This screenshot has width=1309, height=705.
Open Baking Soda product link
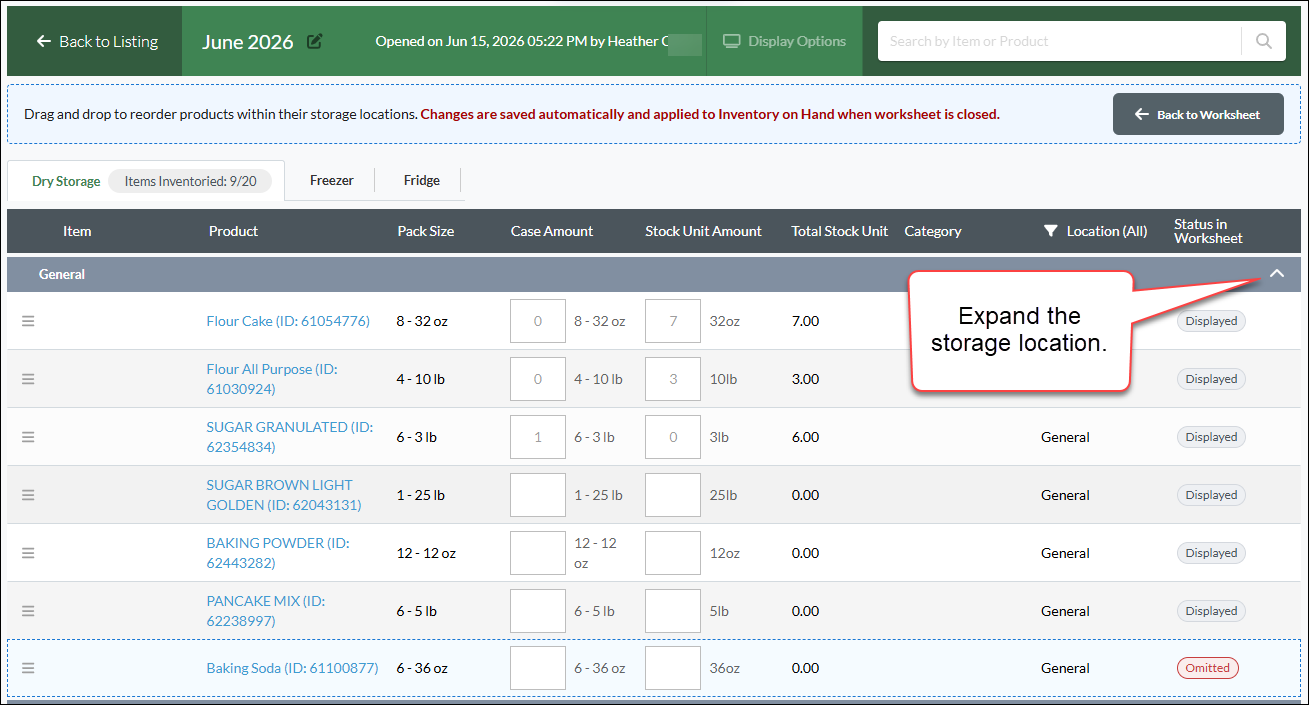point(292,668)
